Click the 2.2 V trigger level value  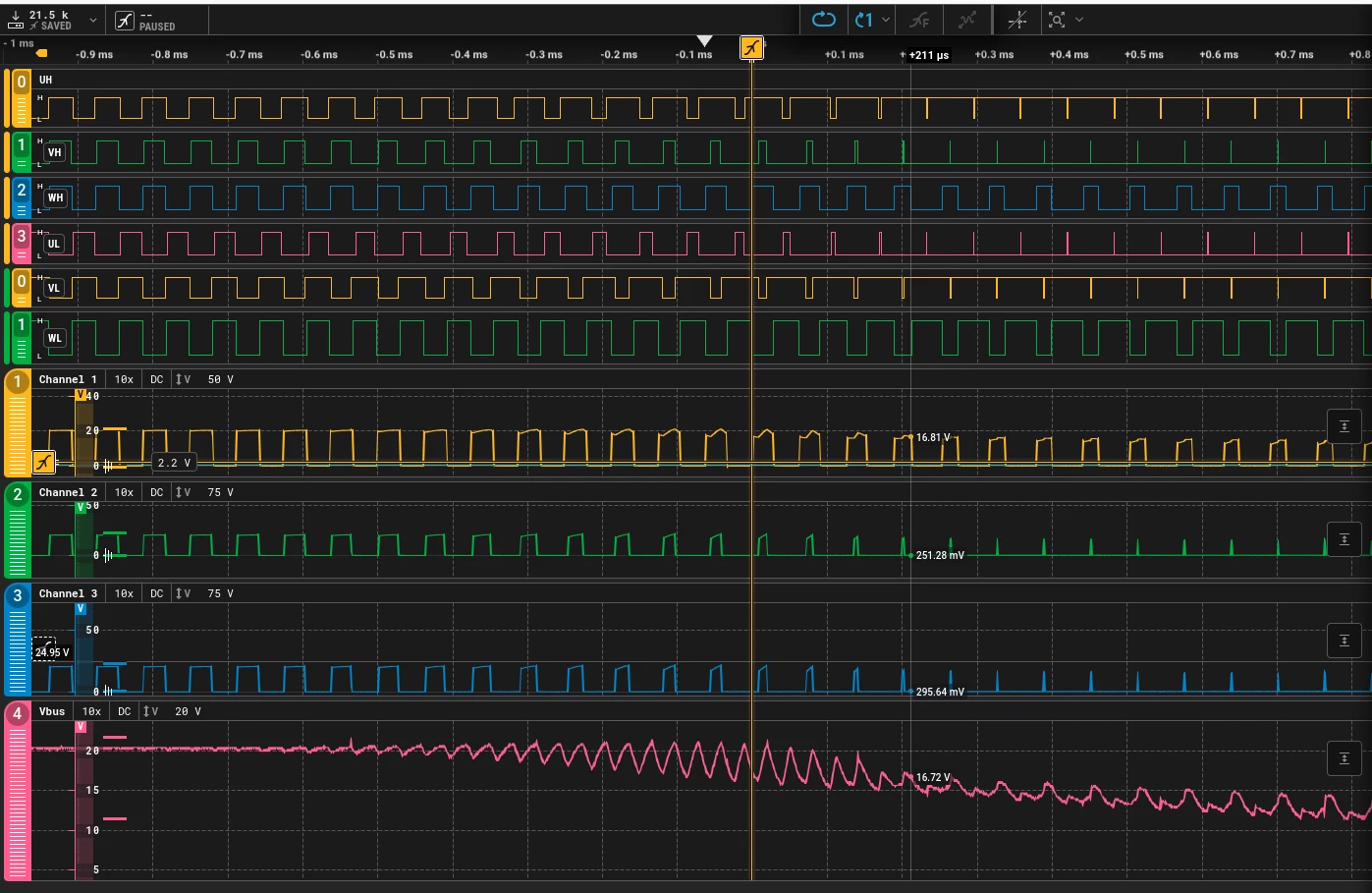click(x=174, y=463)
